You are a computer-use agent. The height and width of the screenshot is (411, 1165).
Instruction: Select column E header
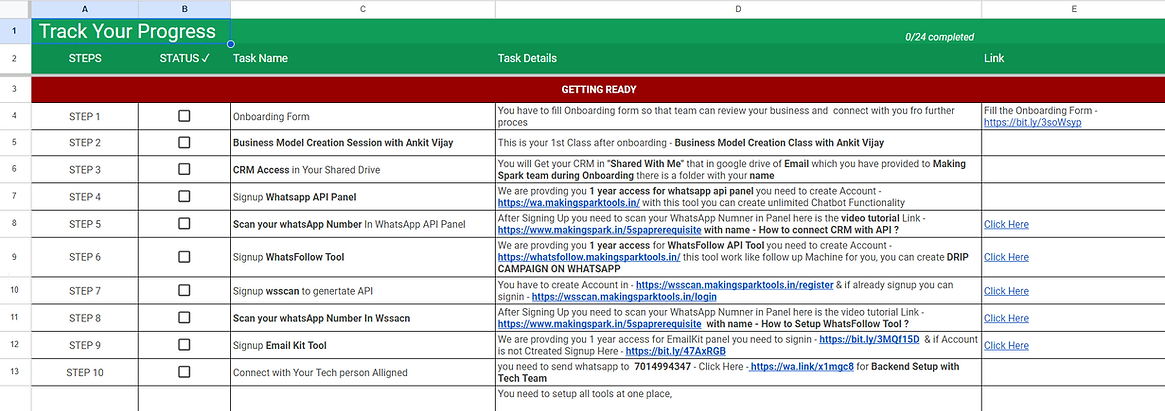(1073, 9)
